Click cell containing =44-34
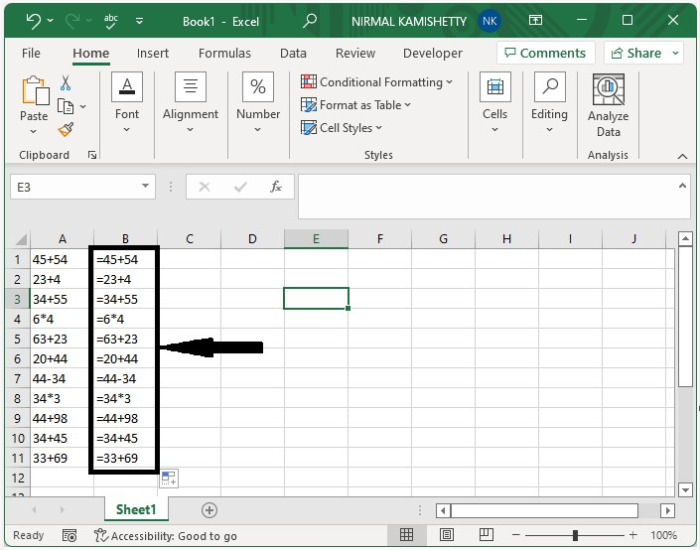The height and width of the screenshot is (550, 700). point(125,379)
